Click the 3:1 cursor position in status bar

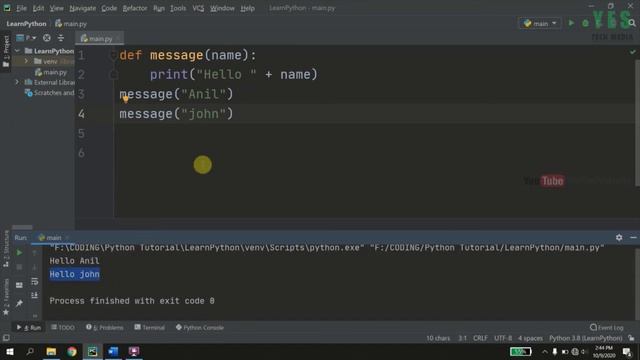coord(462,338)
